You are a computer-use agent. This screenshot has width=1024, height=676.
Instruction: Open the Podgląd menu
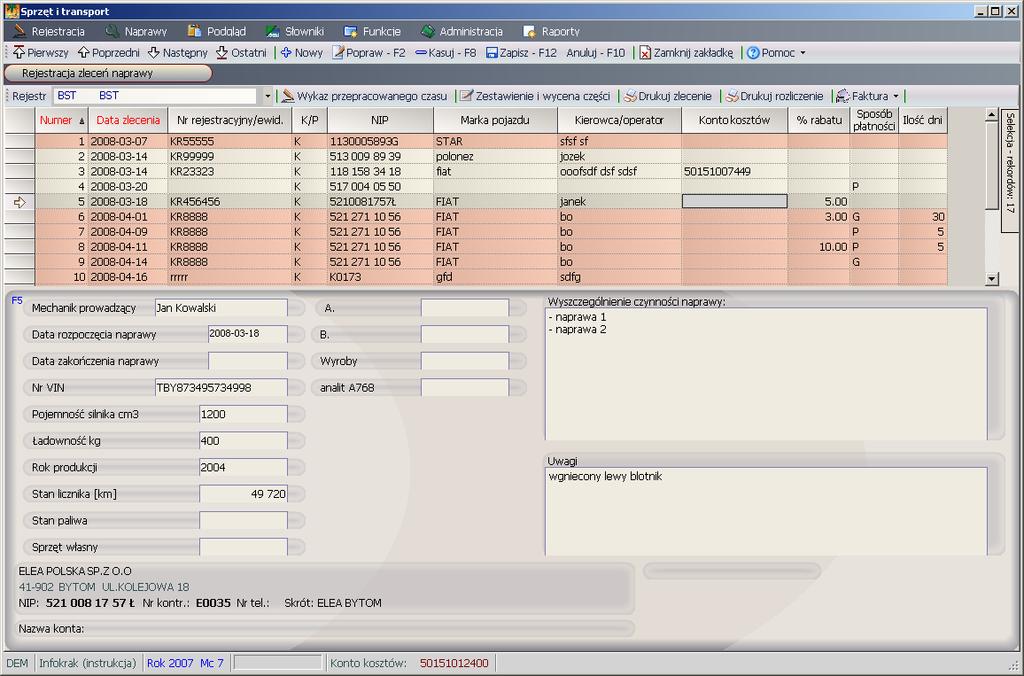tap(217, 31)
